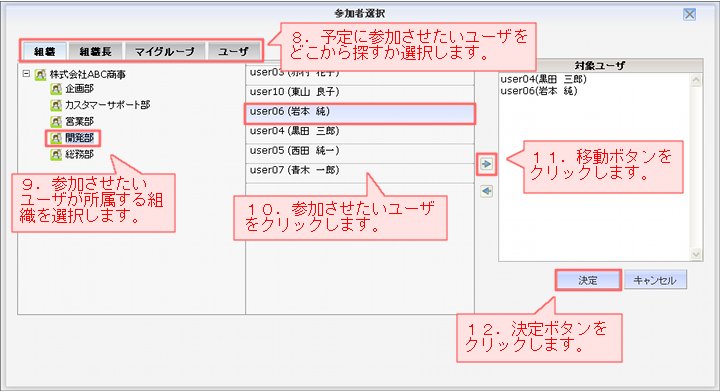Collapse the 株式会社ABC商事 tree node

point(26,73)
